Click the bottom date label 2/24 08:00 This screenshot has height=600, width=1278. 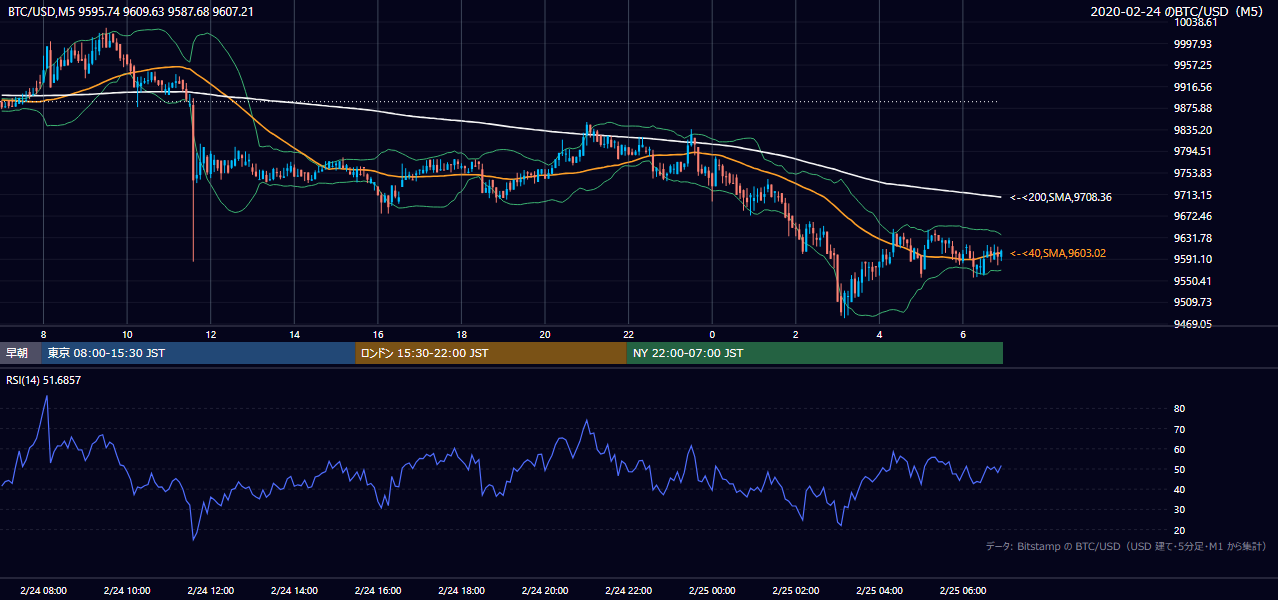(x=43, y=591)
